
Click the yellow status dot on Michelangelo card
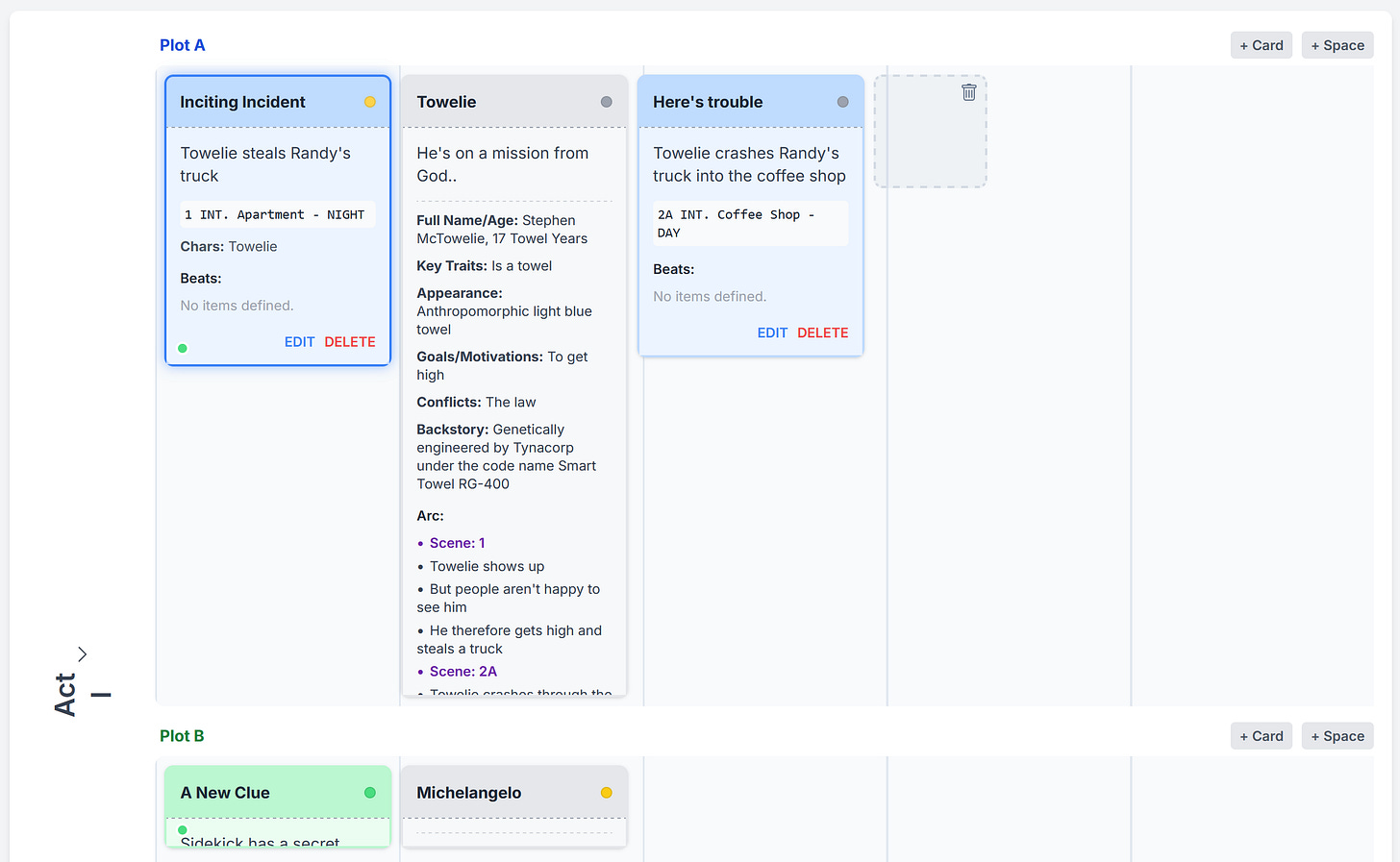pyautogui.click(x=607, y=793)
